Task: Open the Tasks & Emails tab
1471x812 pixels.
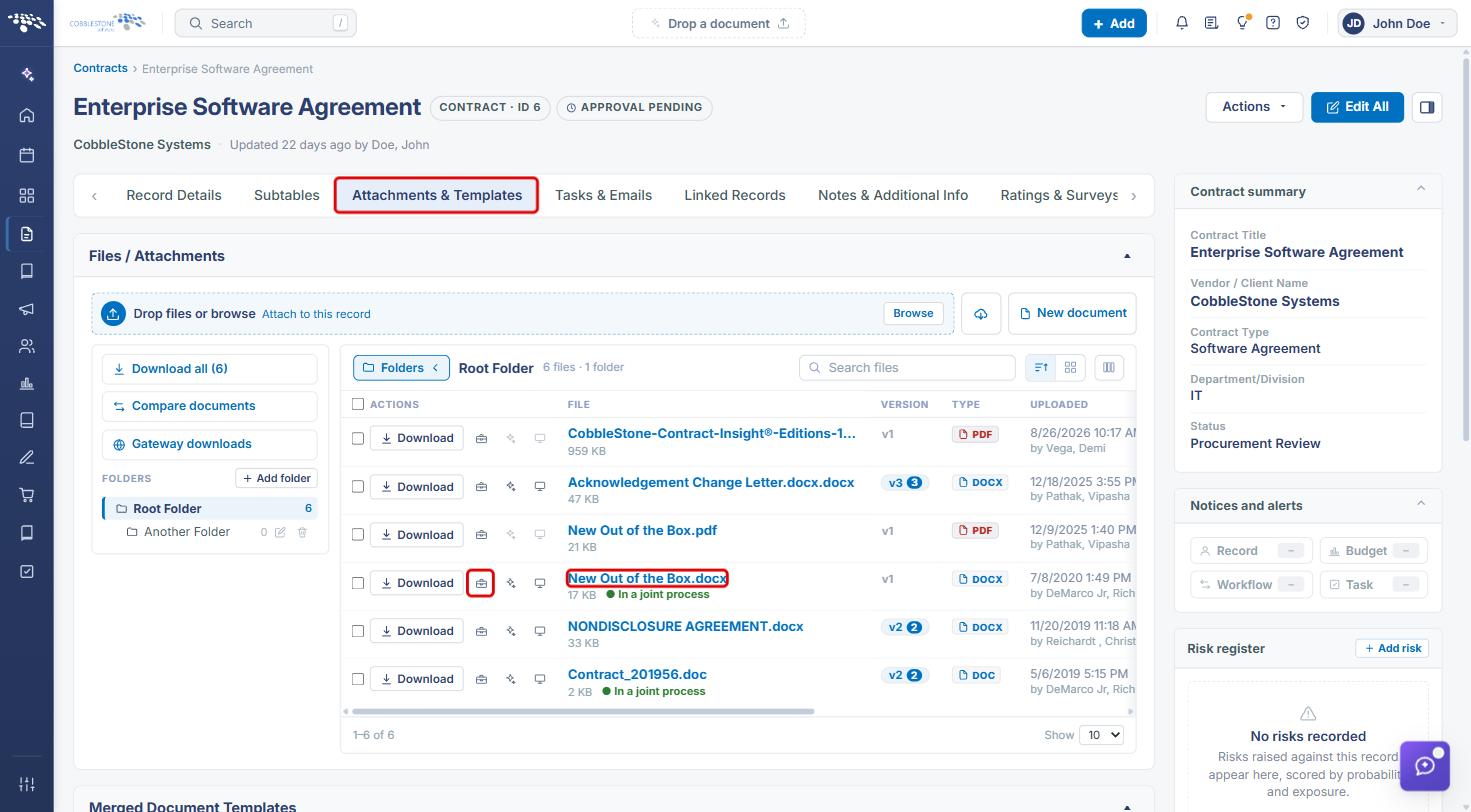Action: click(603, 195)
